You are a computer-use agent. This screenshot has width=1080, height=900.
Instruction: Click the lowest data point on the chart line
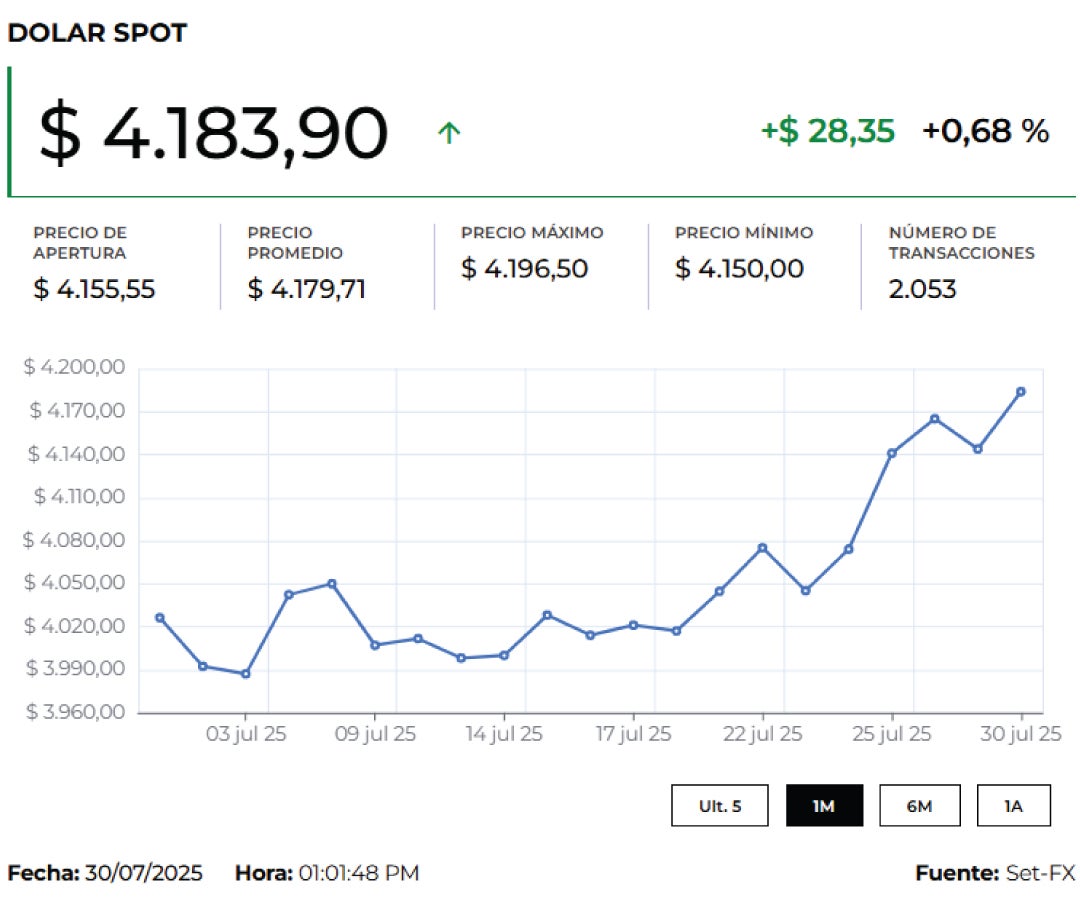[245, 674]
